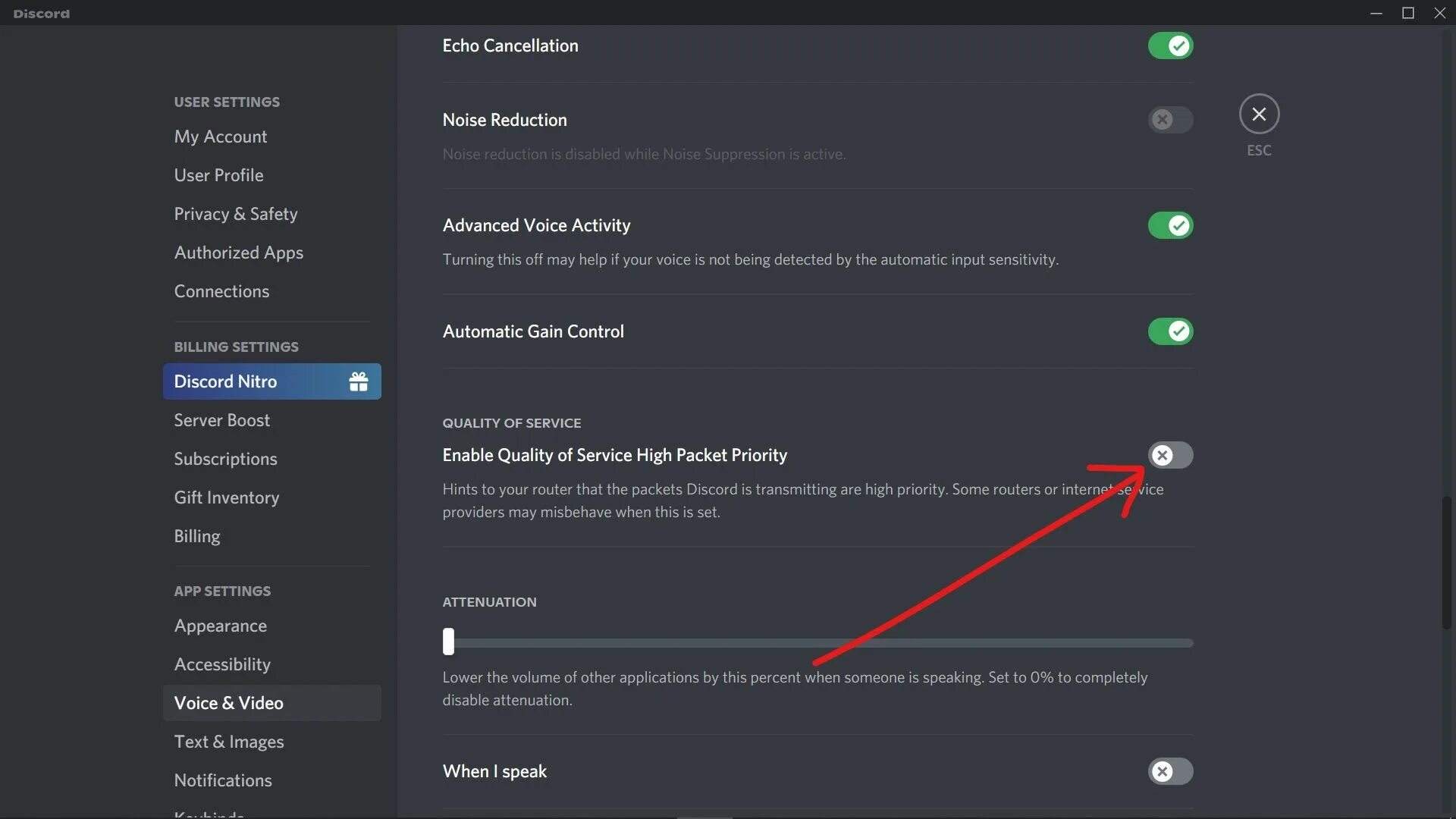Screen dimensions: 1456x819
Task: Select Voice & Video settings section
Action: coord(228,702)
